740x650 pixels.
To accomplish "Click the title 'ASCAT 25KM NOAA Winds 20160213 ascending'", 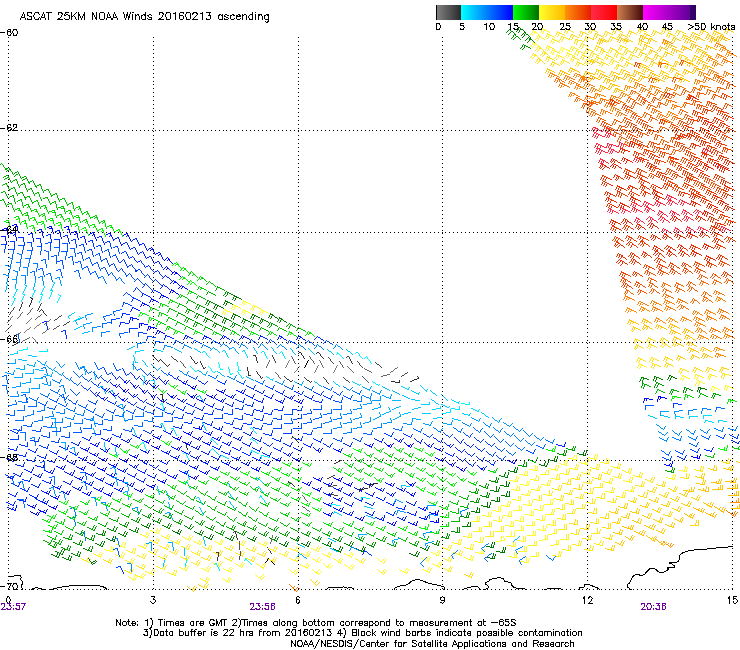I will point(144,17).
